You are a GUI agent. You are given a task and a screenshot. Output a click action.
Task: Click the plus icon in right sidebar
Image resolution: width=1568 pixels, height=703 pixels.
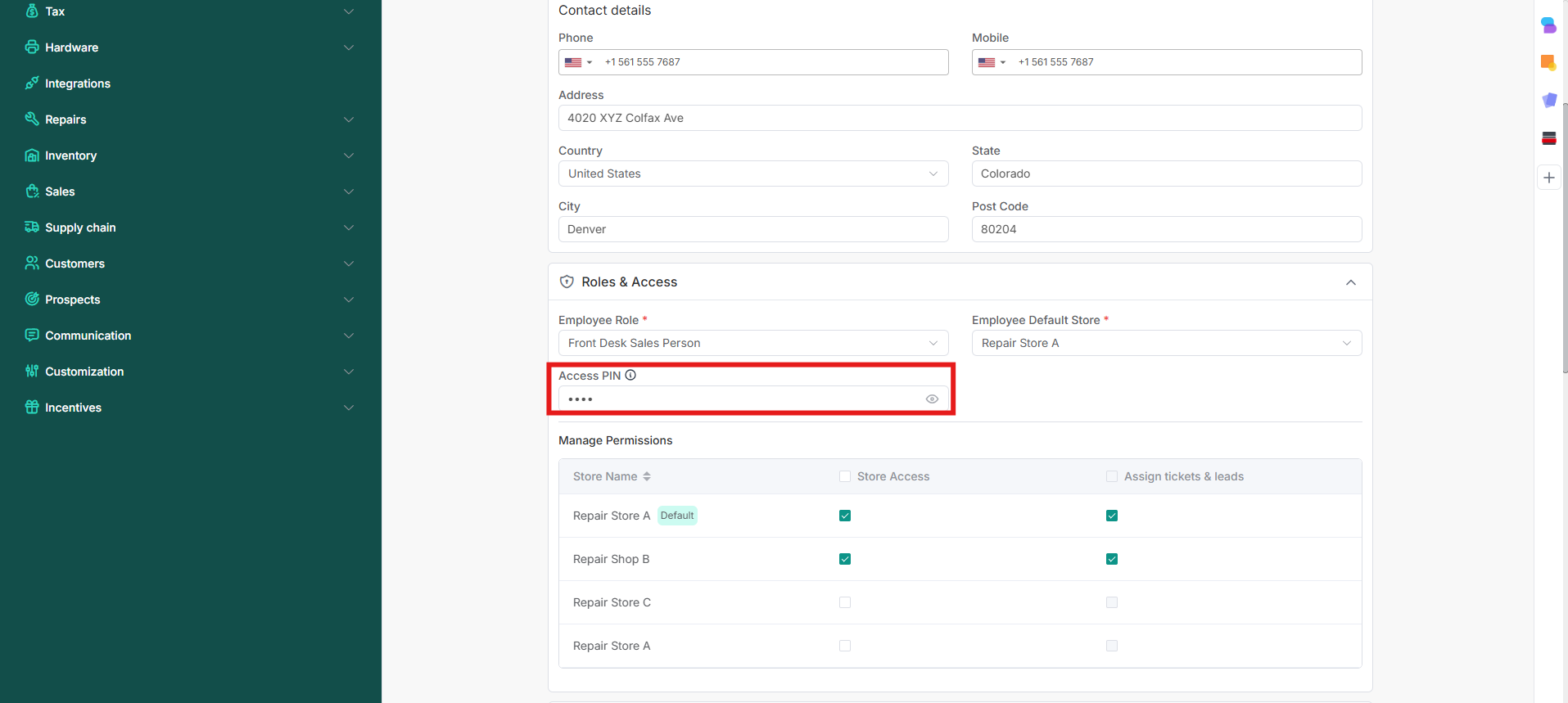[x=1548, y=178]
